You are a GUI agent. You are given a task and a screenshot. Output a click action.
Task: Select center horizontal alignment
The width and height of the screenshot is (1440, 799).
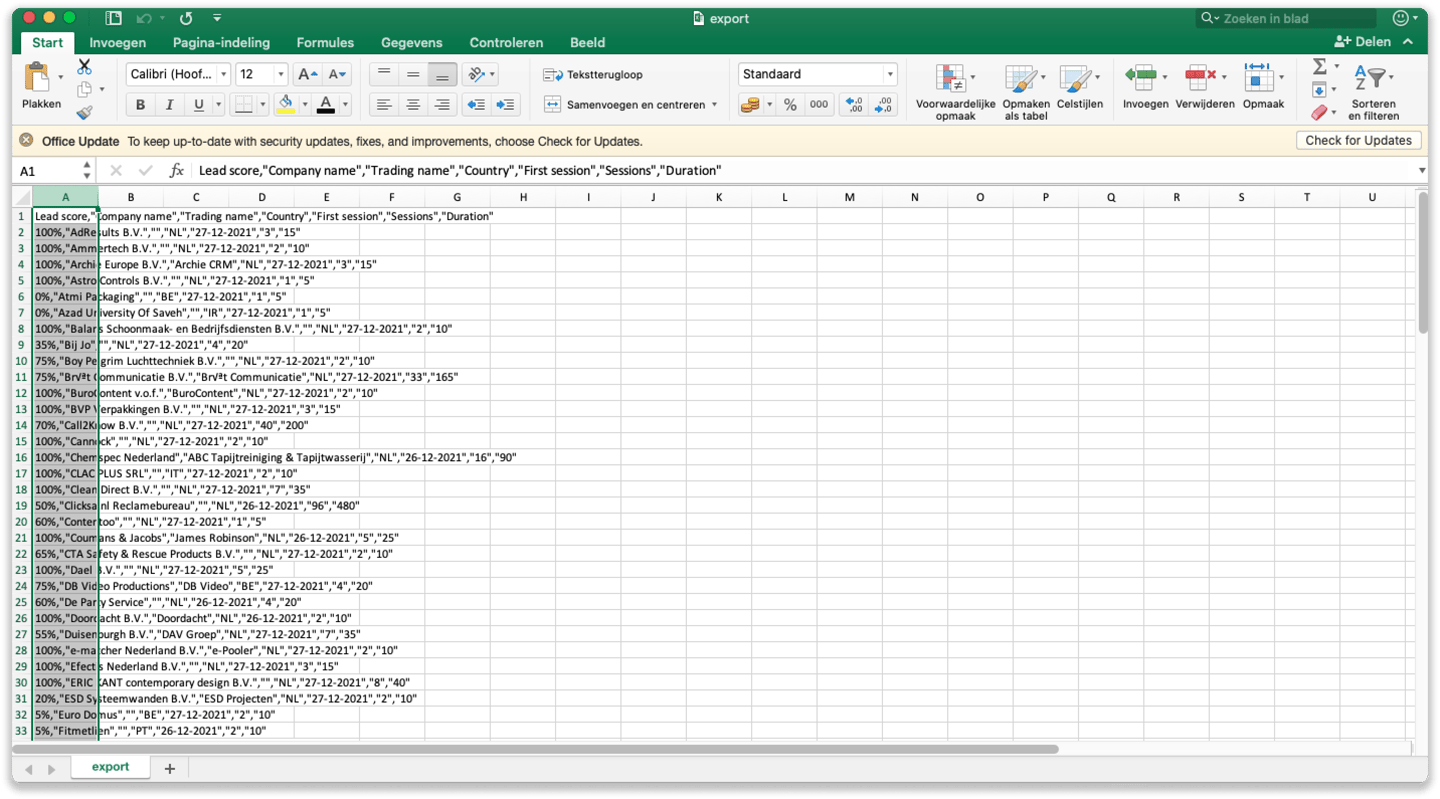point(413,105)
